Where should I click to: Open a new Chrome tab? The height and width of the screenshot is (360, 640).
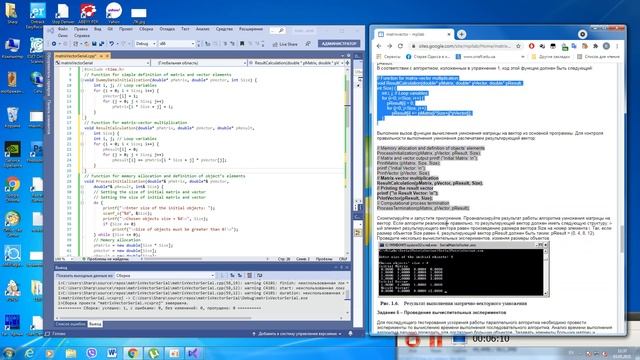[461, 34]
